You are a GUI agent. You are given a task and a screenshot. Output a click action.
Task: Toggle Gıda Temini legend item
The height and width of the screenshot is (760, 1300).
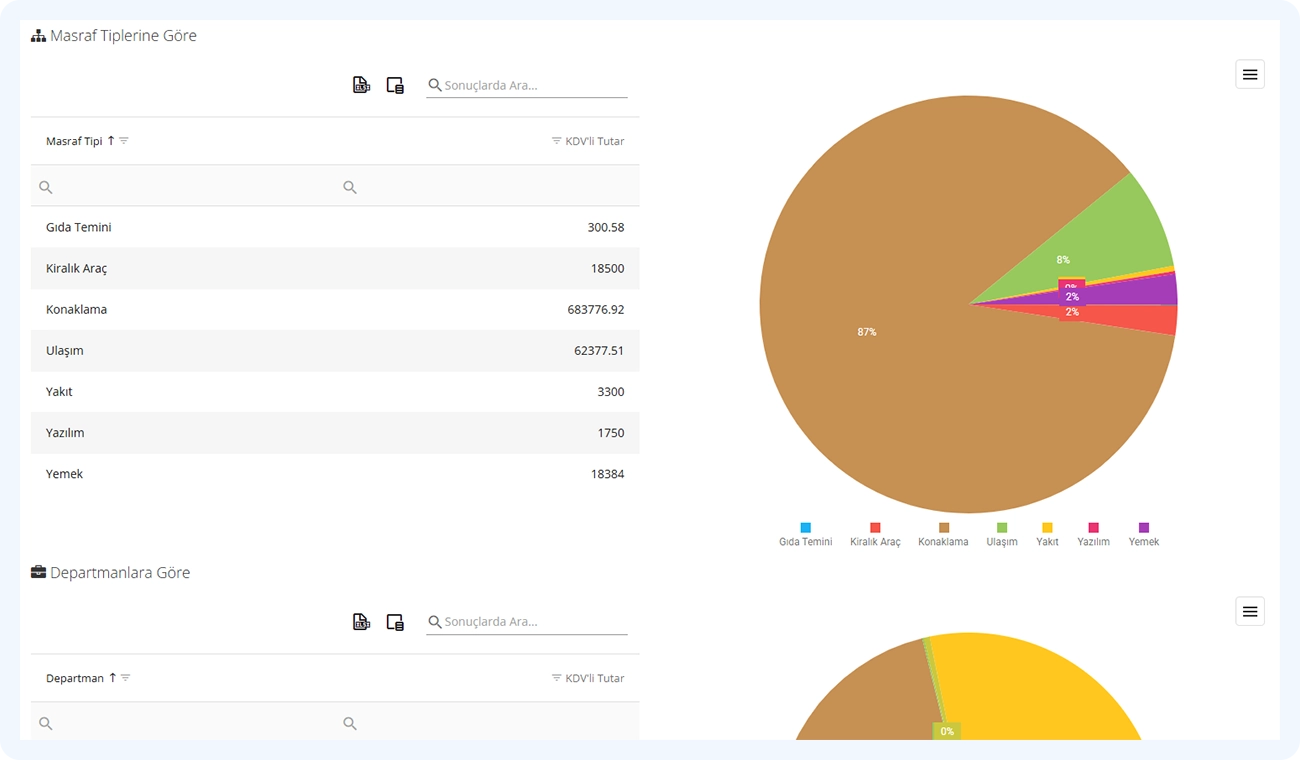coord(805,534)
